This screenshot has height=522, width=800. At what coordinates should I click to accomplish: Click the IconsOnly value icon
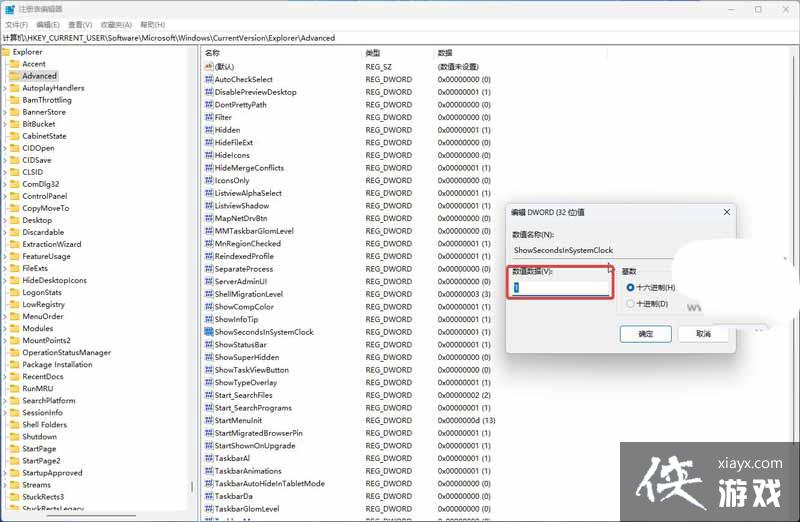(209, 180)
